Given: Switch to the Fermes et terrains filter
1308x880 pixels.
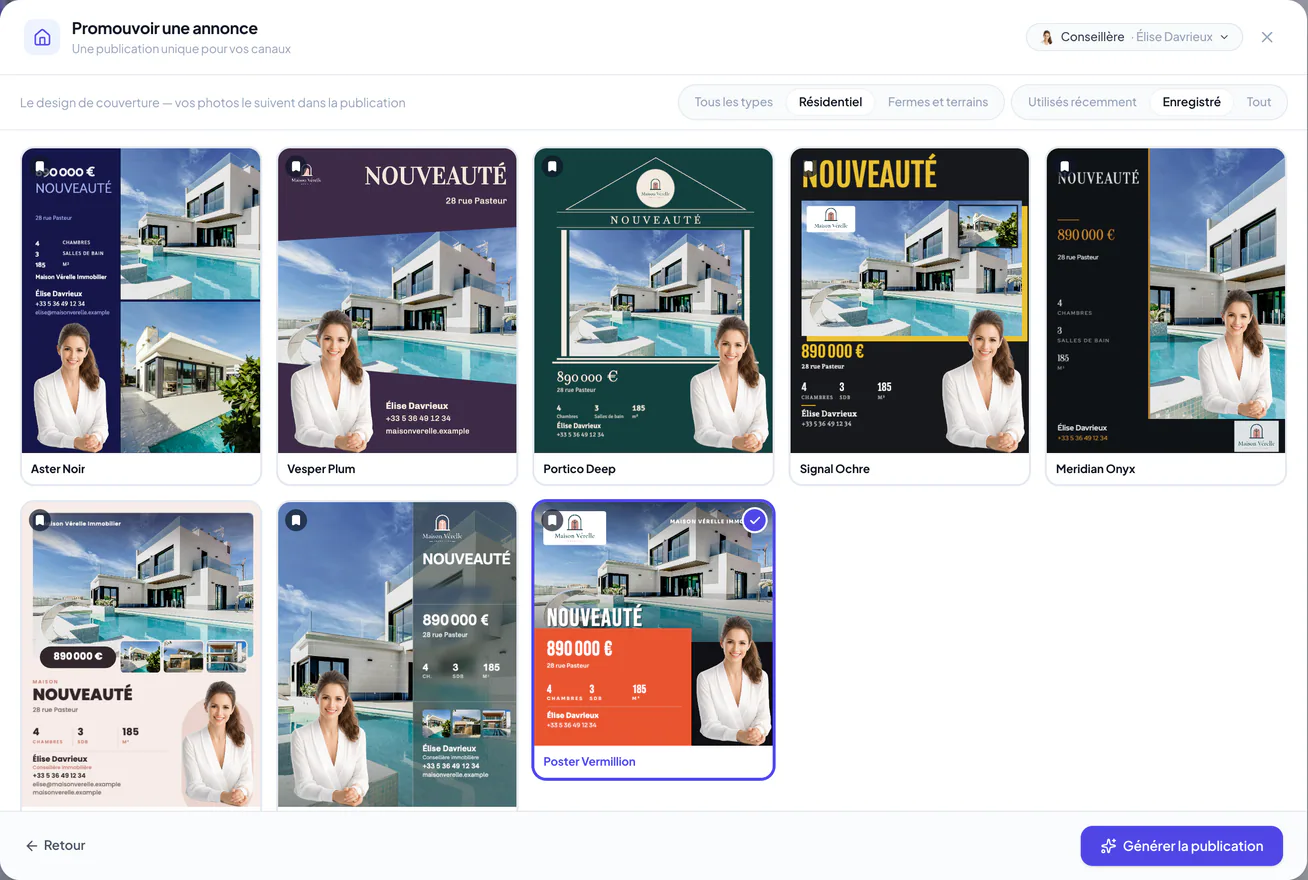Looking at the screenshot, I should [x=938, y=102].
